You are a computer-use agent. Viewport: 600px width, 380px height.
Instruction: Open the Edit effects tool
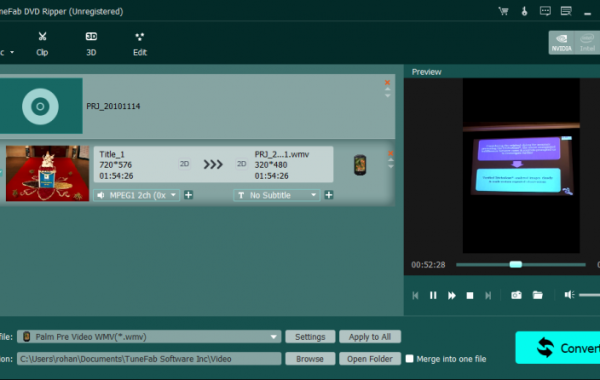tap(140, 44)
